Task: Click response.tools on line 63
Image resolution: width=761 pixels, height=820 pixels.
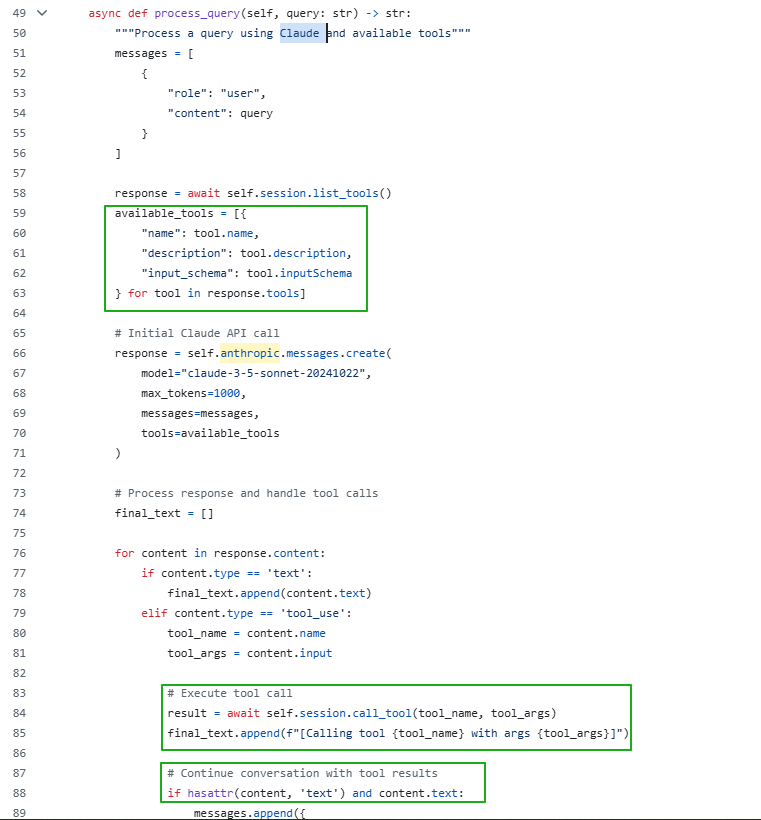Action: 253,293
